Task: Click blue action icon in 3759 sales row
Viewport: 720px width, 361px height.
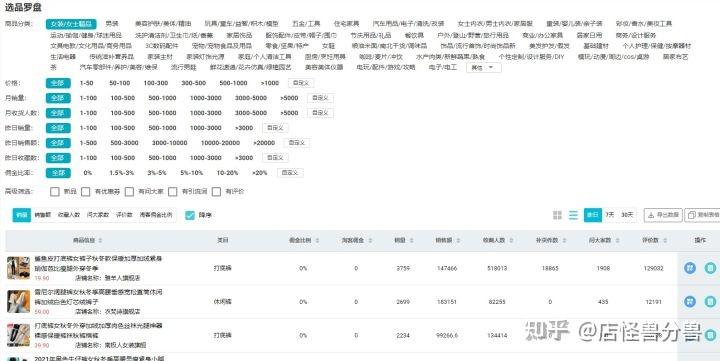Action: [690, 268]
